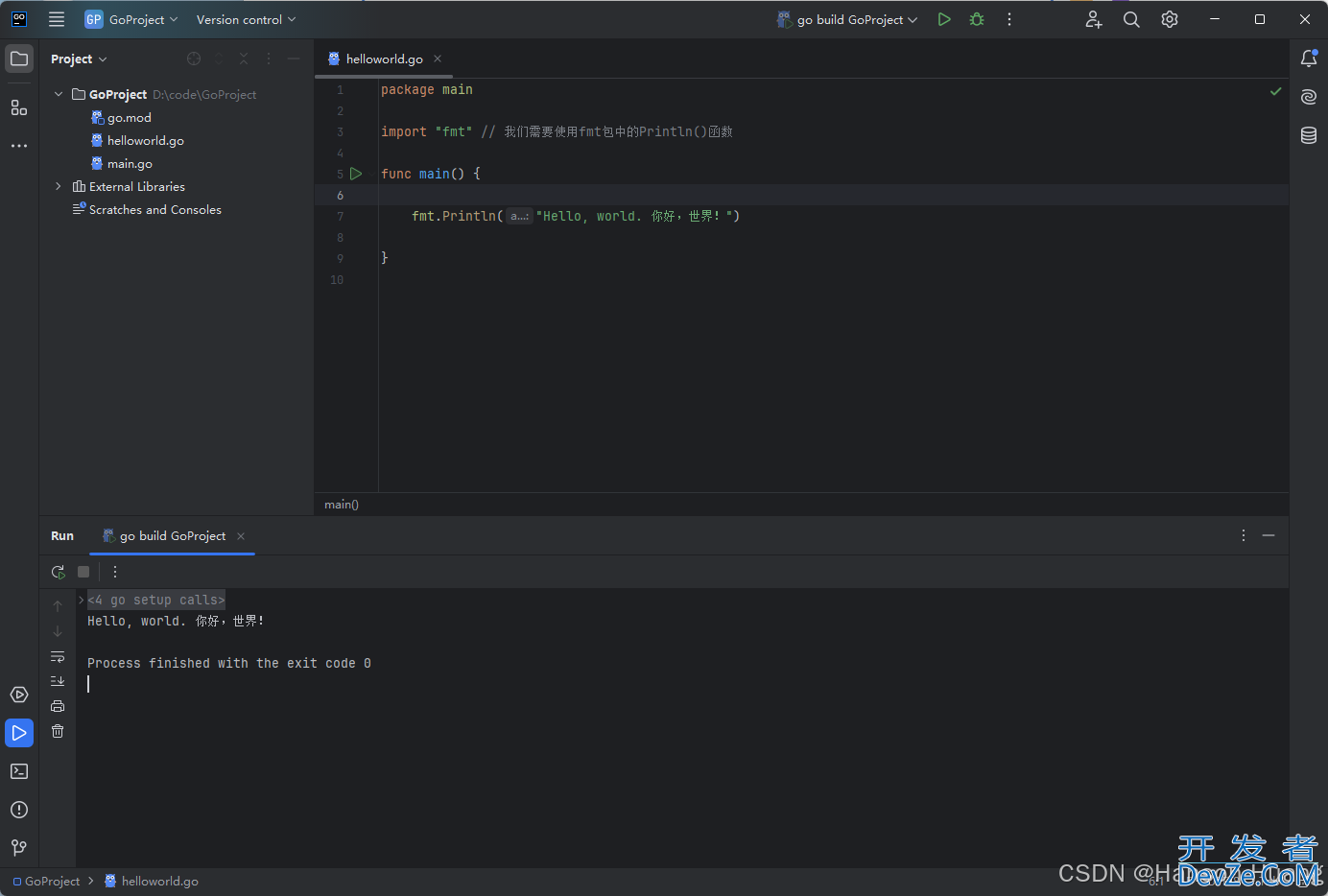Open the Database tool window
This screenshot has height=896, width=1328.
point(1309,135)
